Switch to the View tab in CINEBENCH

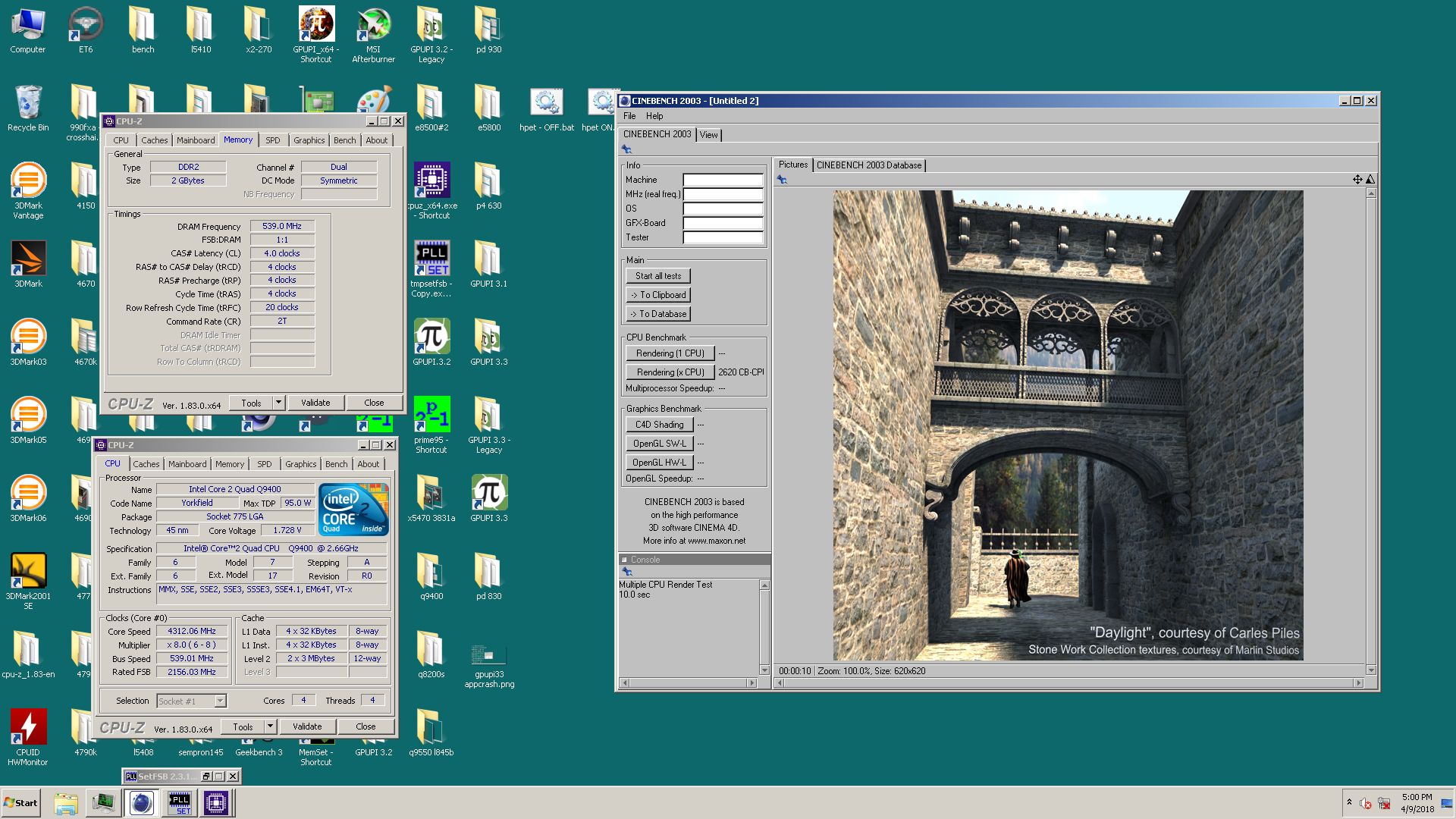(709, 135)
